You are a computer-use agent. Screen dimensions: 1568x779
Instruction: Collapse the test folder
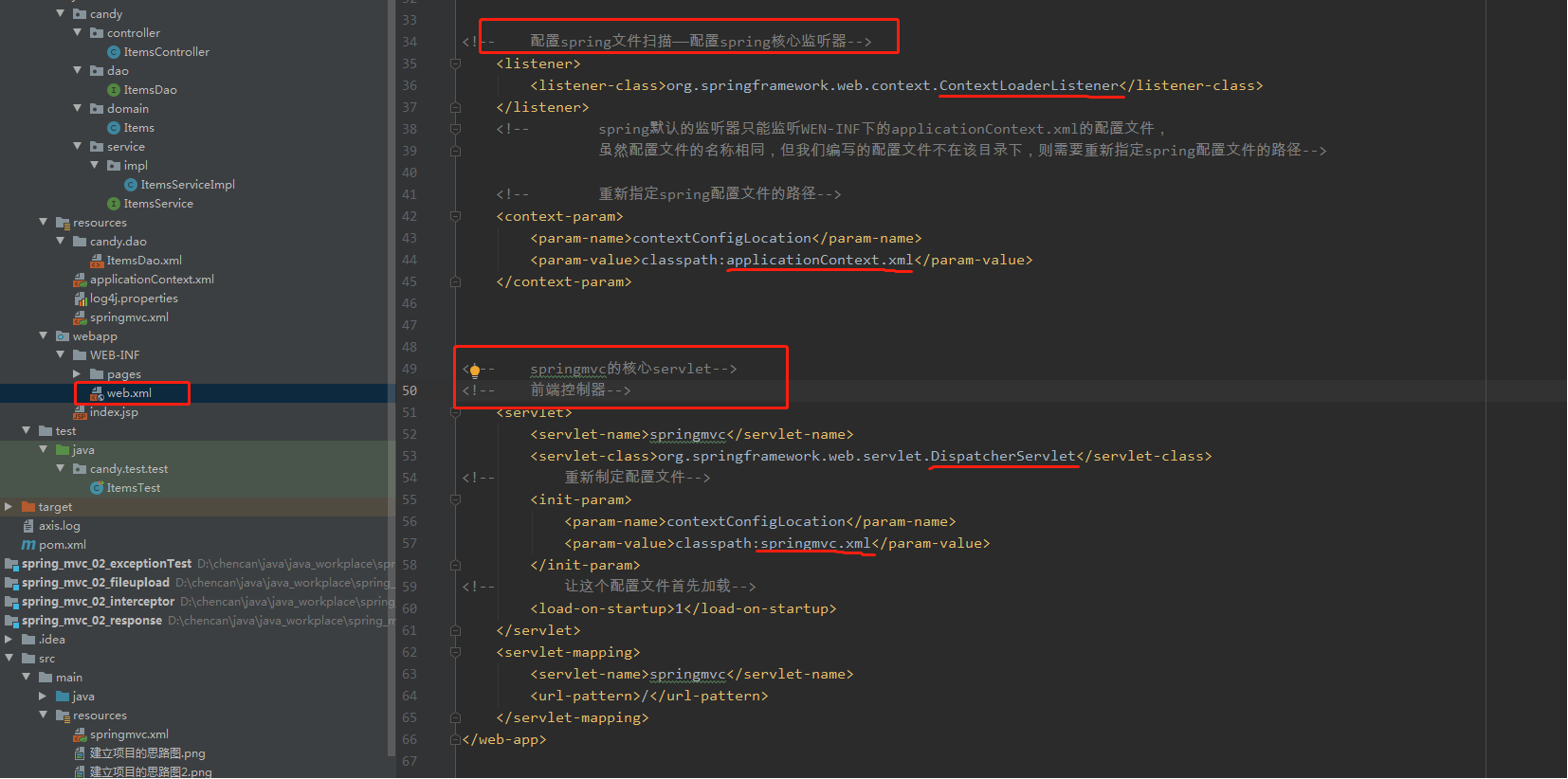coord(27,430)
